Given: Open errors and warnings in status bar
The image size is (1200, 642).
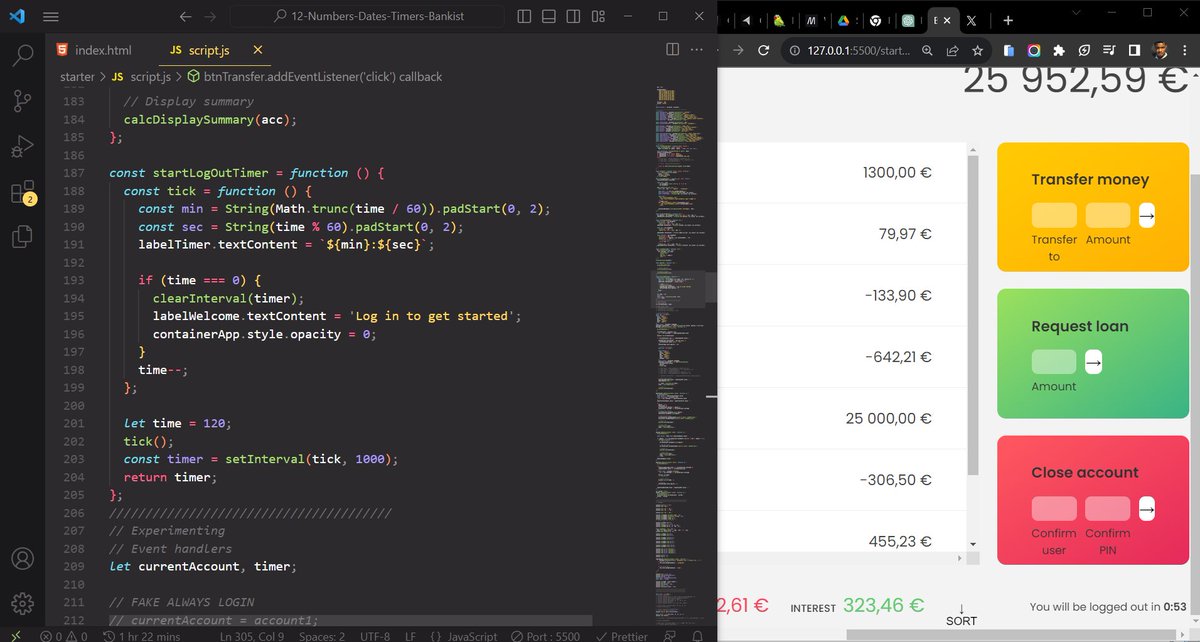Looking at the screenshot, I should click(64, 635).
